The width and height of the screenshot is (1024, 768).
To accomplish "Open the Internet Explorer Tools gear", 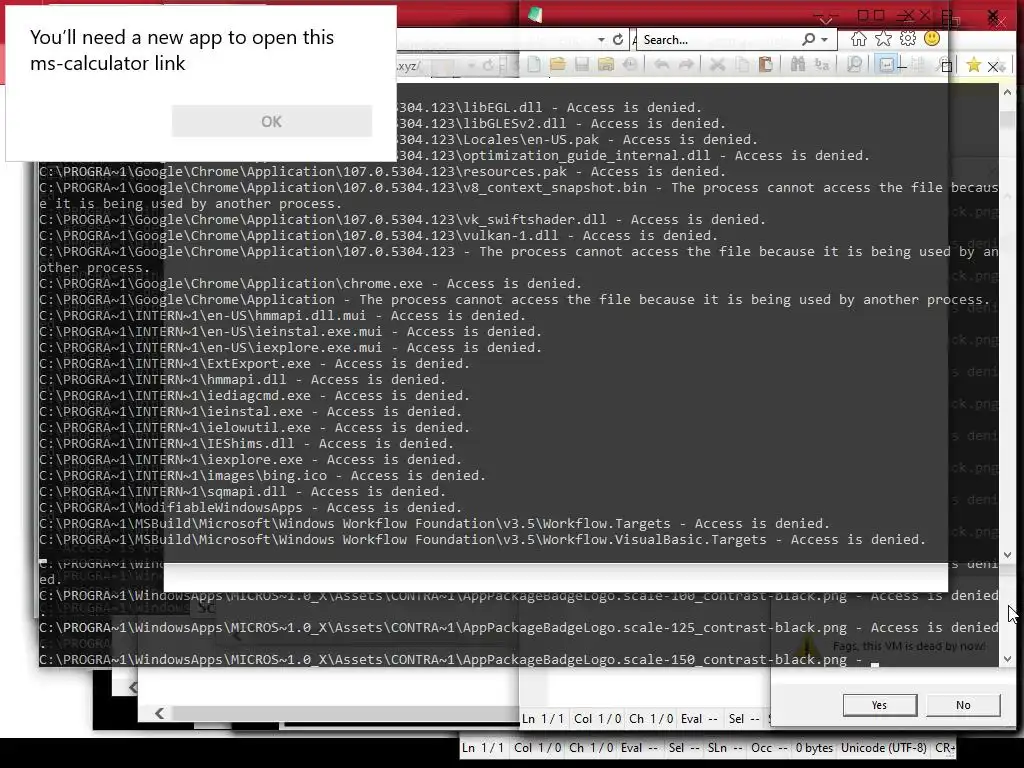I will pyautogui.click(x=908, y=39).
